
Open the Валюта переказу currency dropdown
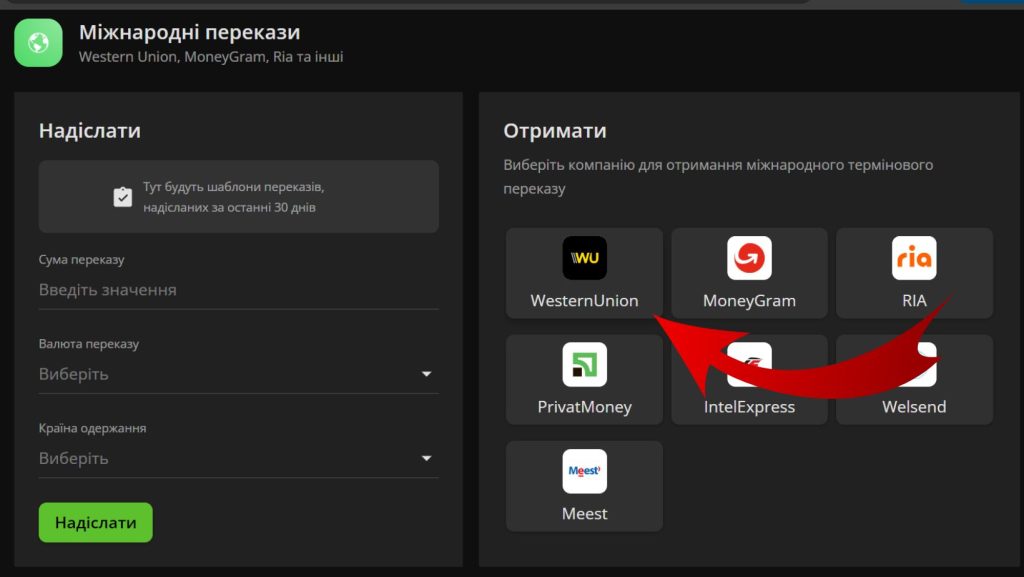[x=238, y=373]
